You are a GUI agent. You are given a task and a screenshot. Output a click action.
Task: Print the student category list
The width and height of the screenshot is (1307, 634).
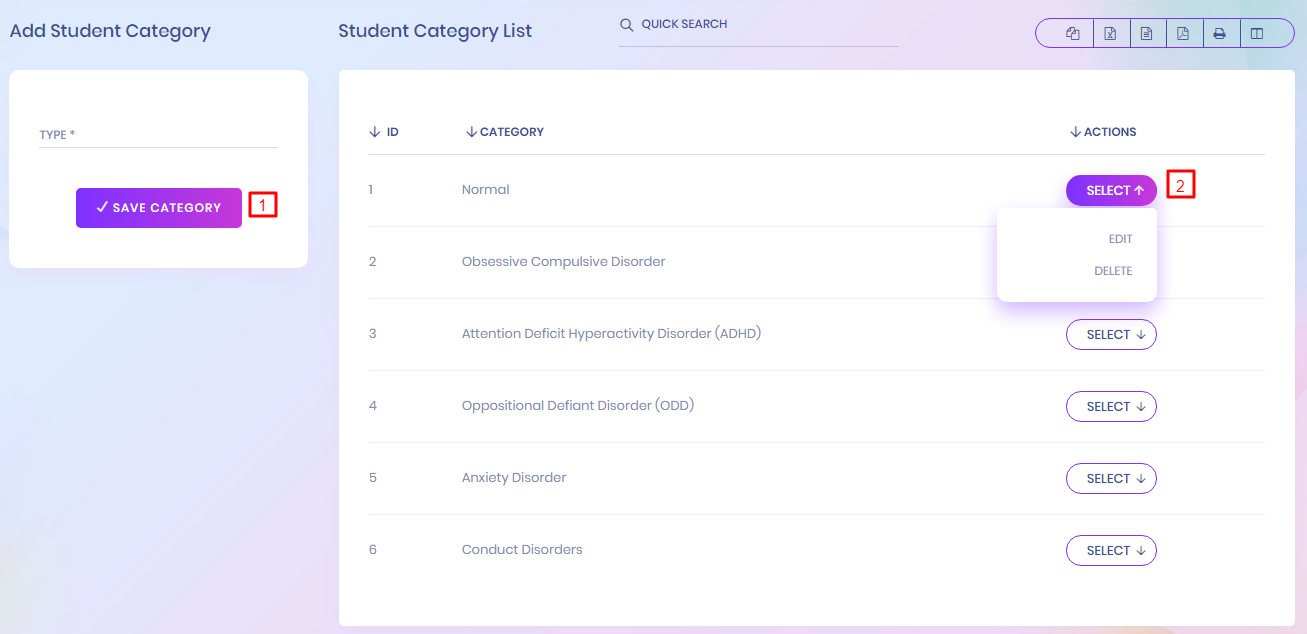[1220, 34]
